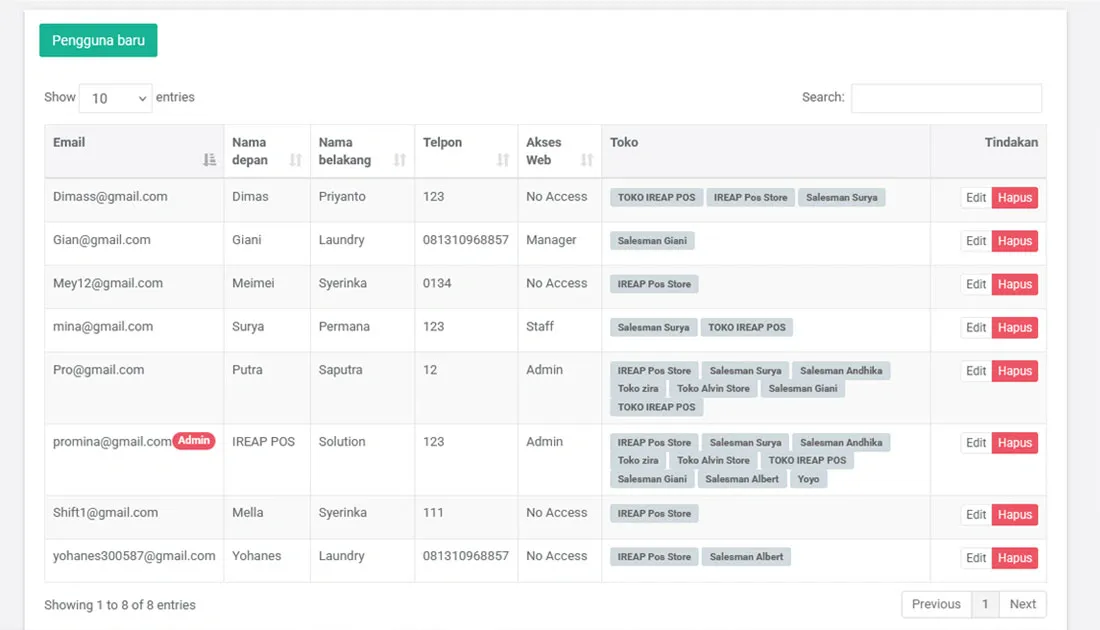Screen dimensions: 1100x630
Task: Sort by Telpon column icon
Action: click(x=503, y=160)
